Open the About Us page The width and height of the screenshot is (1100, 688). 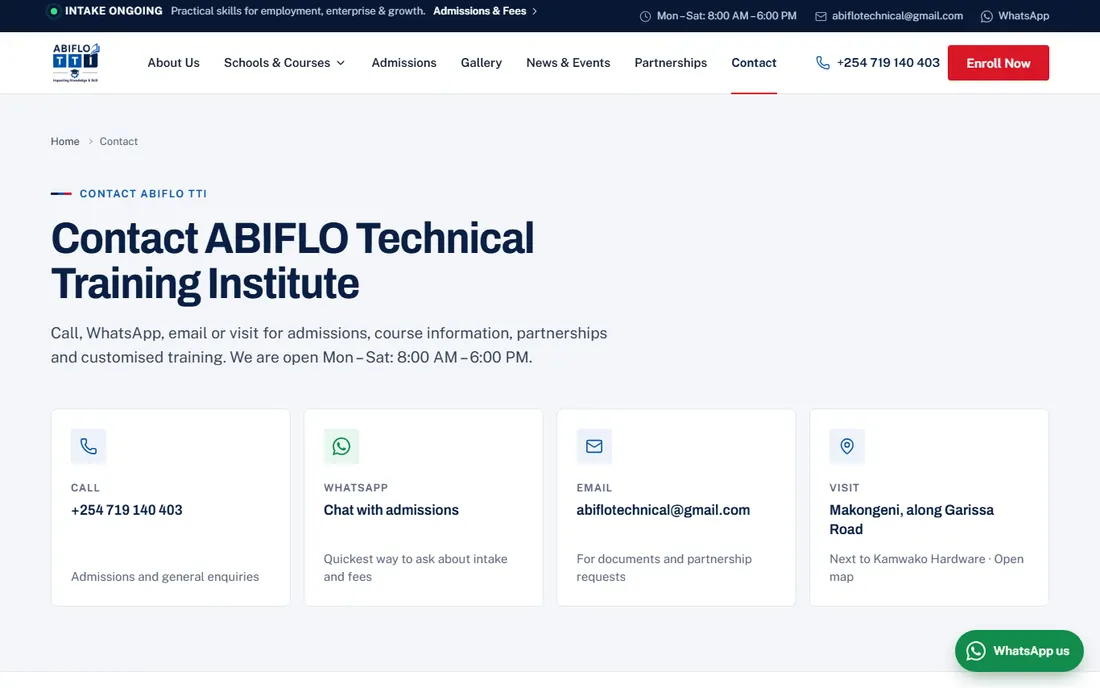[x=173, y=63]
